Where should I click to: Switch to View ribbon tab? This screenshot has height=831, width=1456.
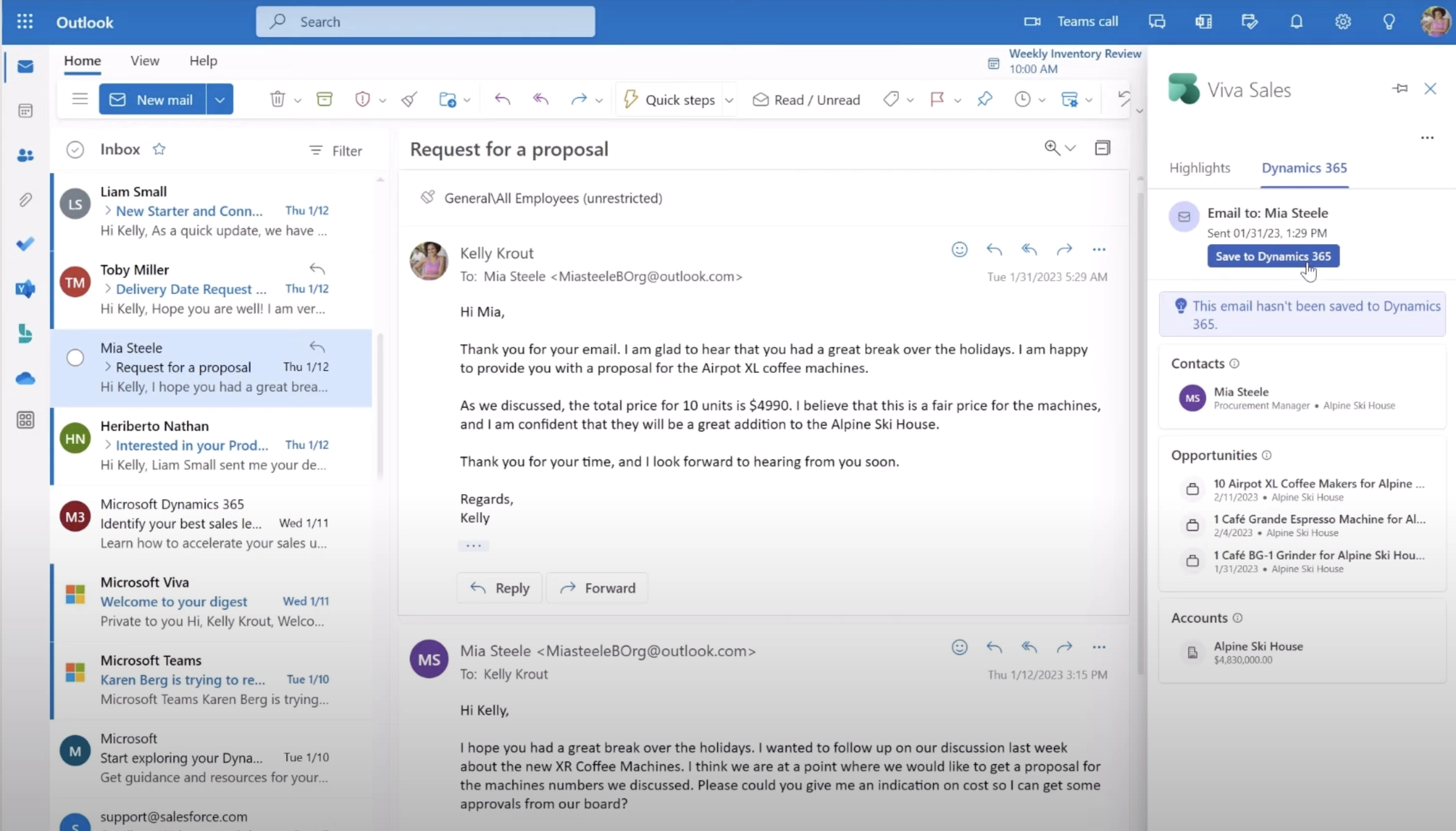(144, 60)
